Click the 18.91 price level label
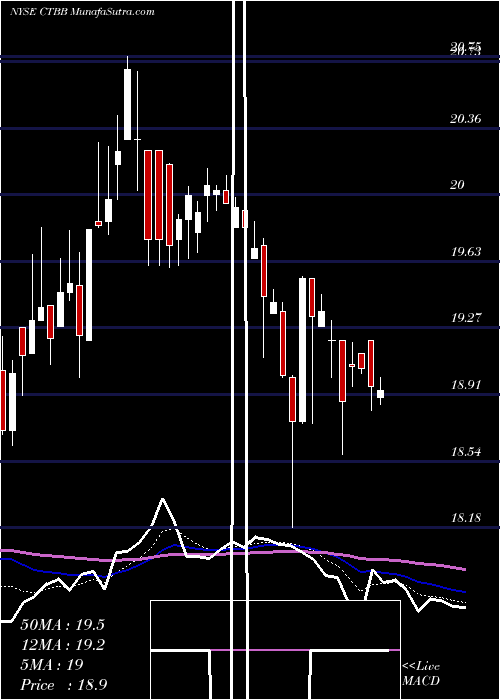The height and width of the screenshot is (700, 500). pyautogui.click(x=466, y=384)
